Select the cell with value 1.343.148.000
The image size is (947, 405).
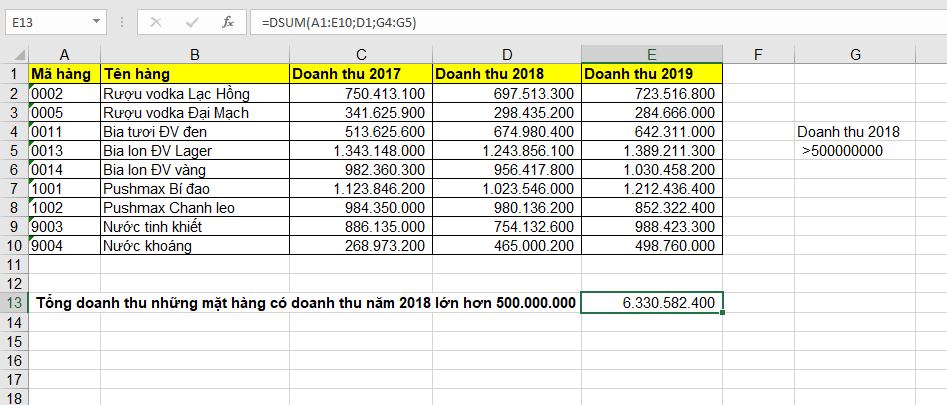(x=360, y=151)
